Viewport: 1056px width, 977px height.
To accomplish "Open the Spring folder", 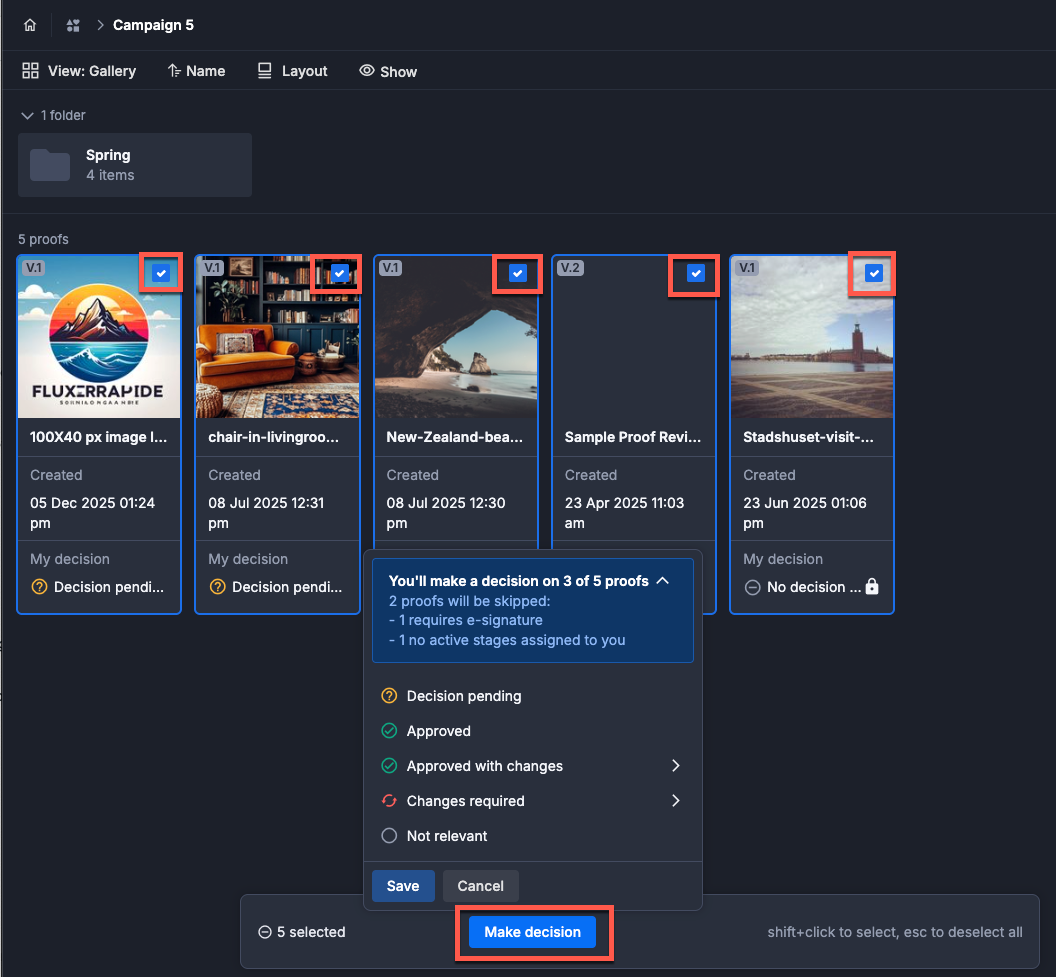I will coord(135,165).
